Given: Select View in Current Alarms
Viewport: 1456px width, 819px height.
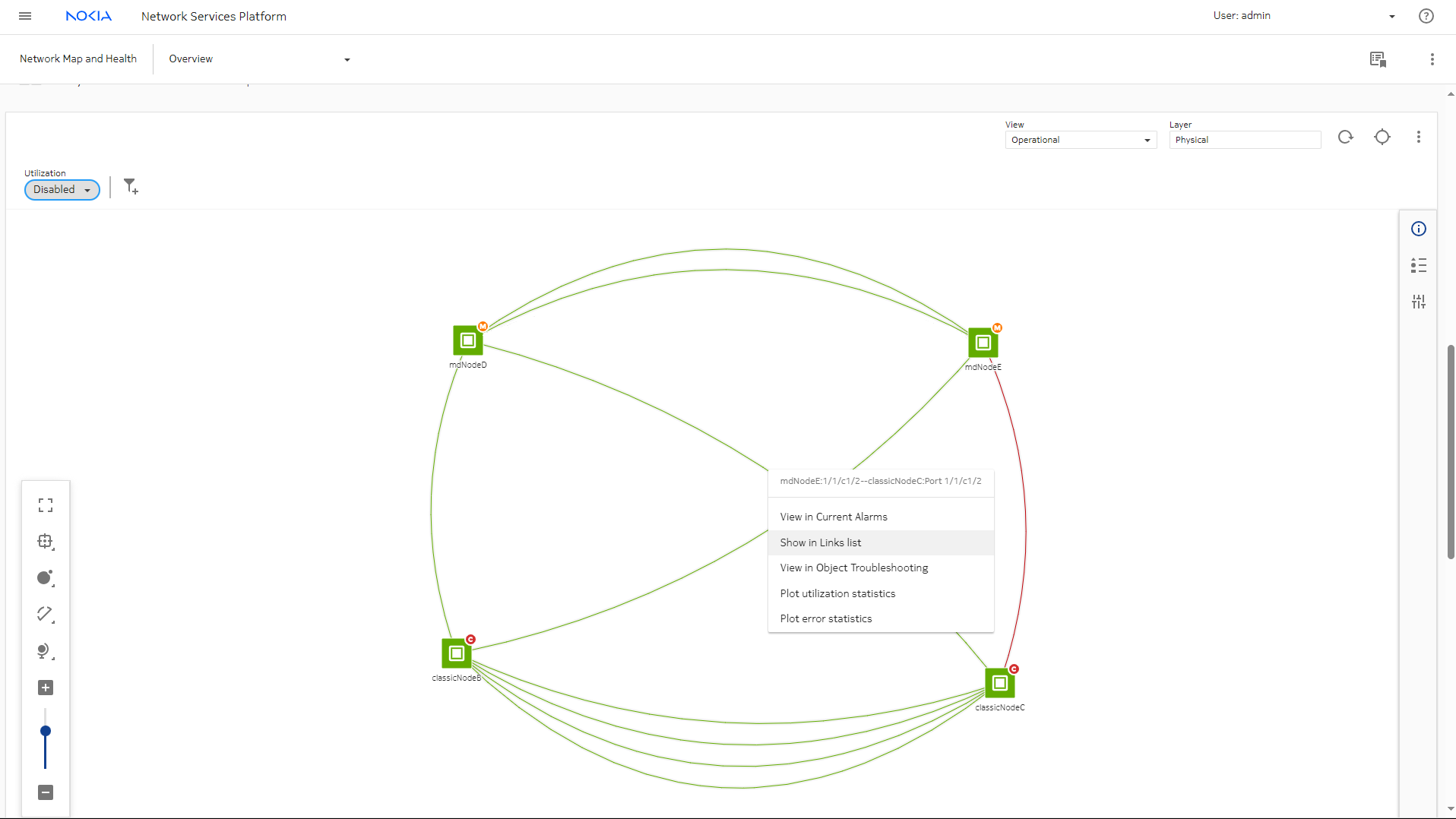Looking at the screenshot, I should pos(833,517).
